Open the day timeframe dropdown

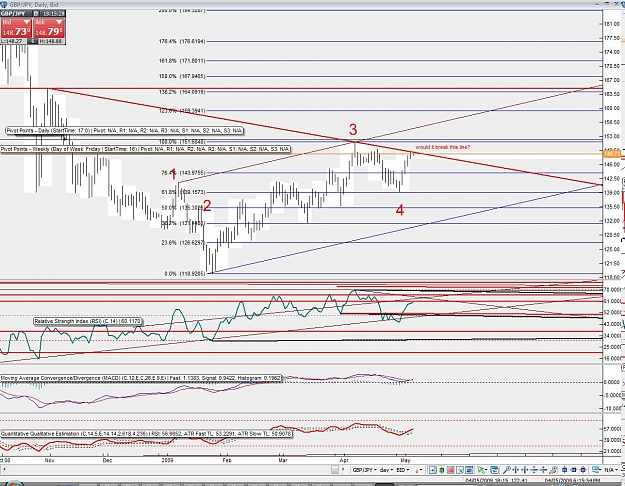[386, 470]
